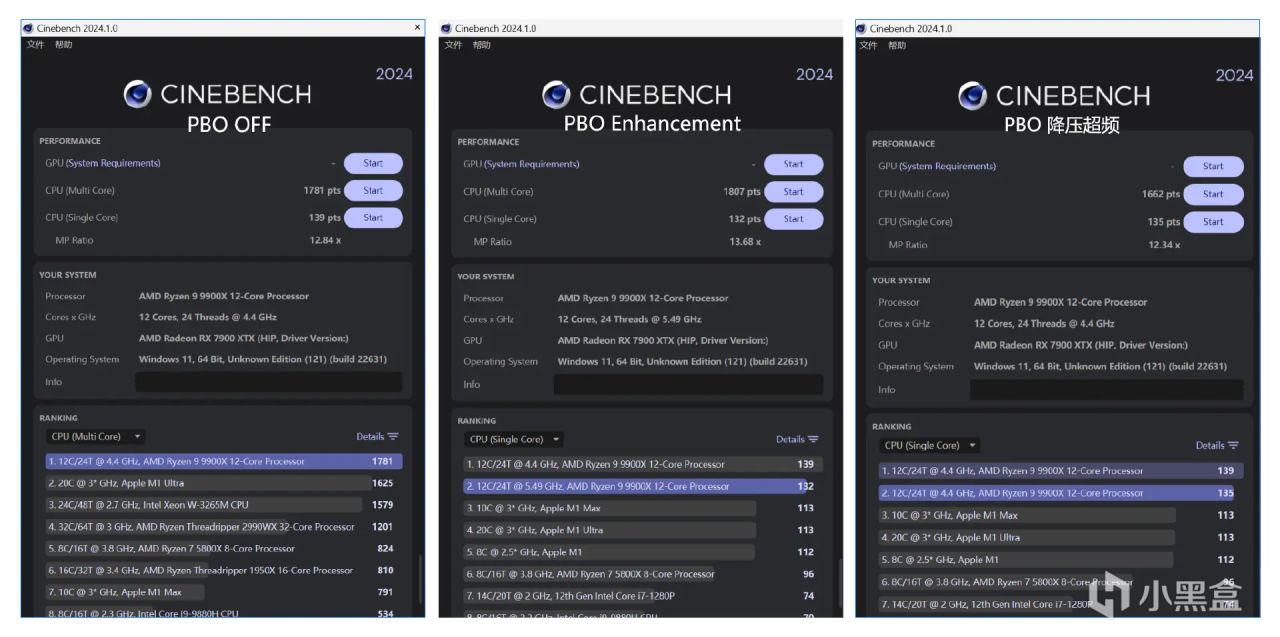Image resolution: width=1280 pixels, height=637 pixels.
Task: Click the Info field in PBO OFF window
Action: (x=268, y=382)
